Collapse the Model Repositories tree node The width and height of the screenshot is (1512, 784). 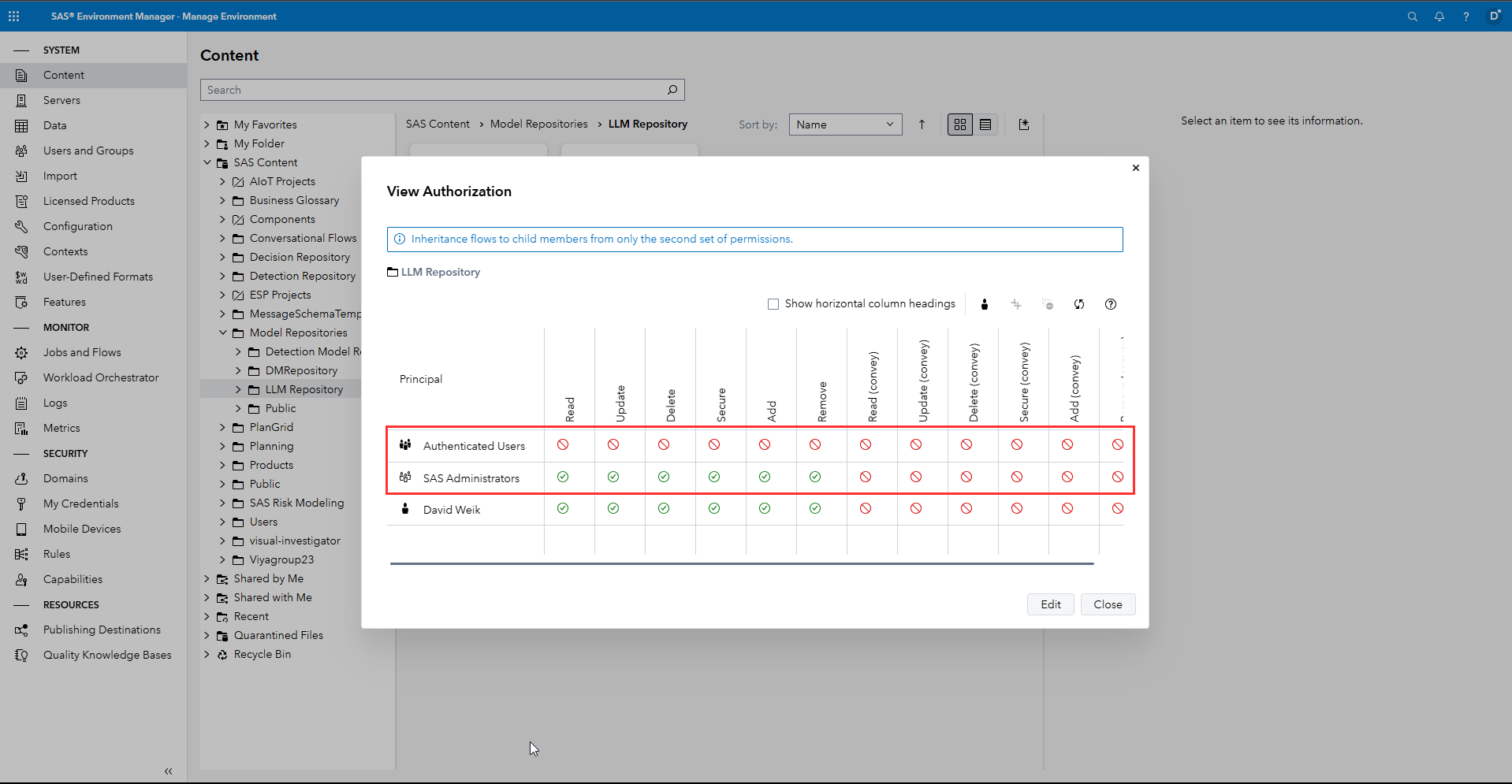click(x=223, y=333)
